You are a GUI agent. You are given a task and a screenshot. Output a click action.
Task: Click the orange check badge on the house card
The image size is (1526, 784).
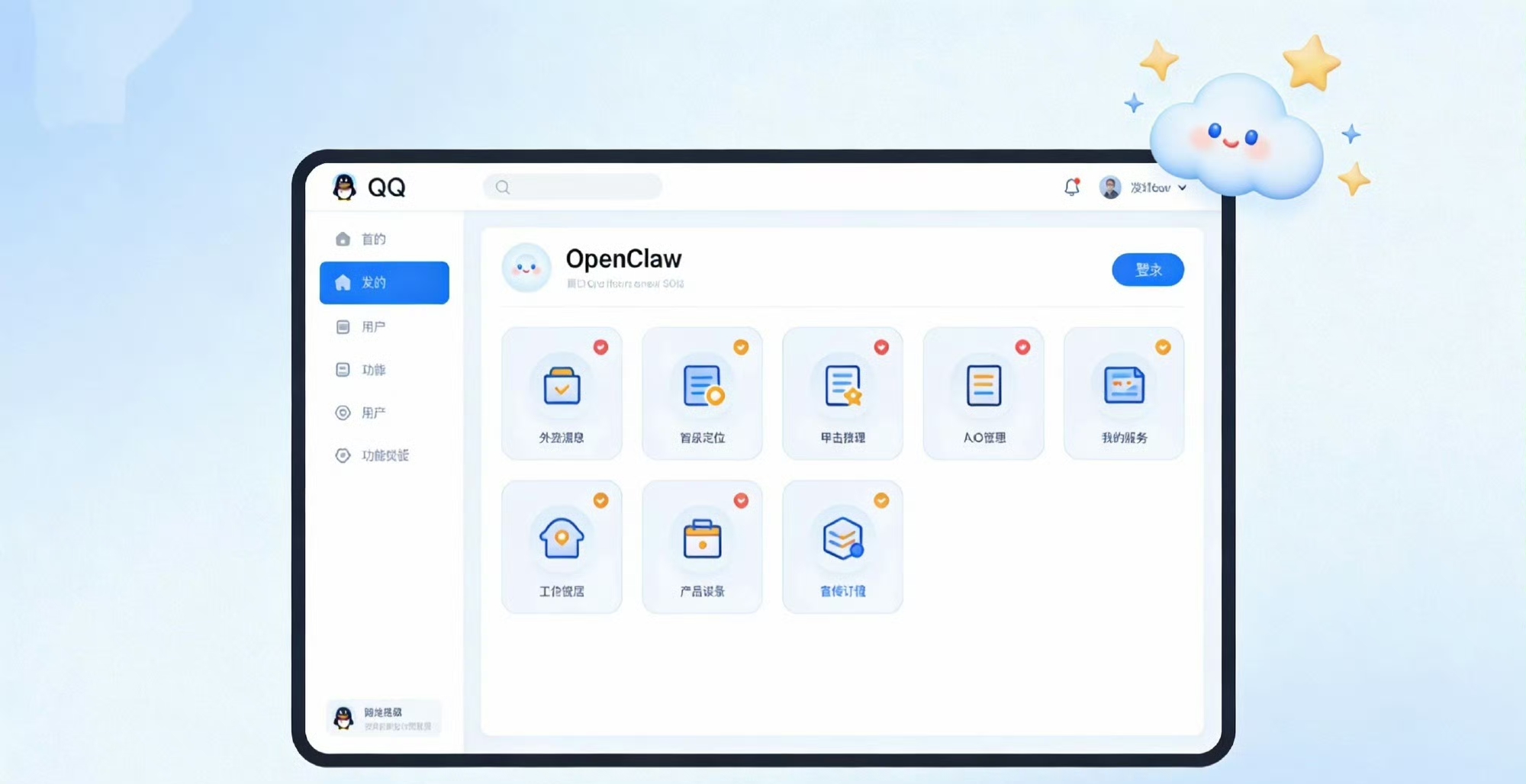click(601, 500)
